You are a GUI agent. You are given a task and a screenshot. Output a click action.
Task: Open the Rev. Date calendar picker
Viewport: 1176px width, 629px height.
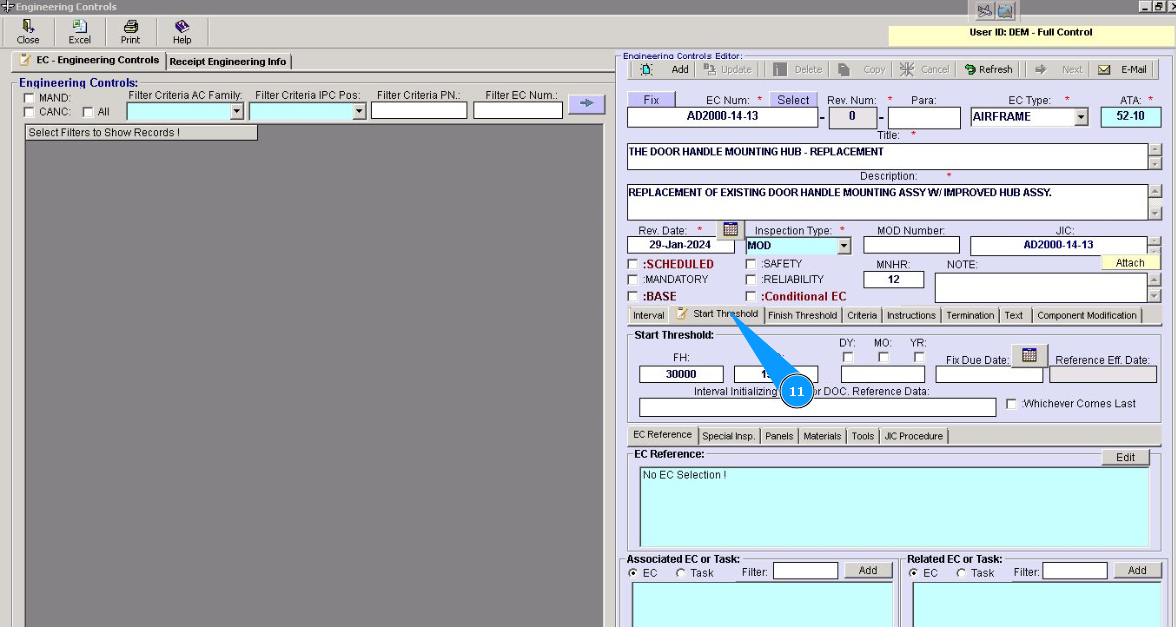[x=730, y=229]
